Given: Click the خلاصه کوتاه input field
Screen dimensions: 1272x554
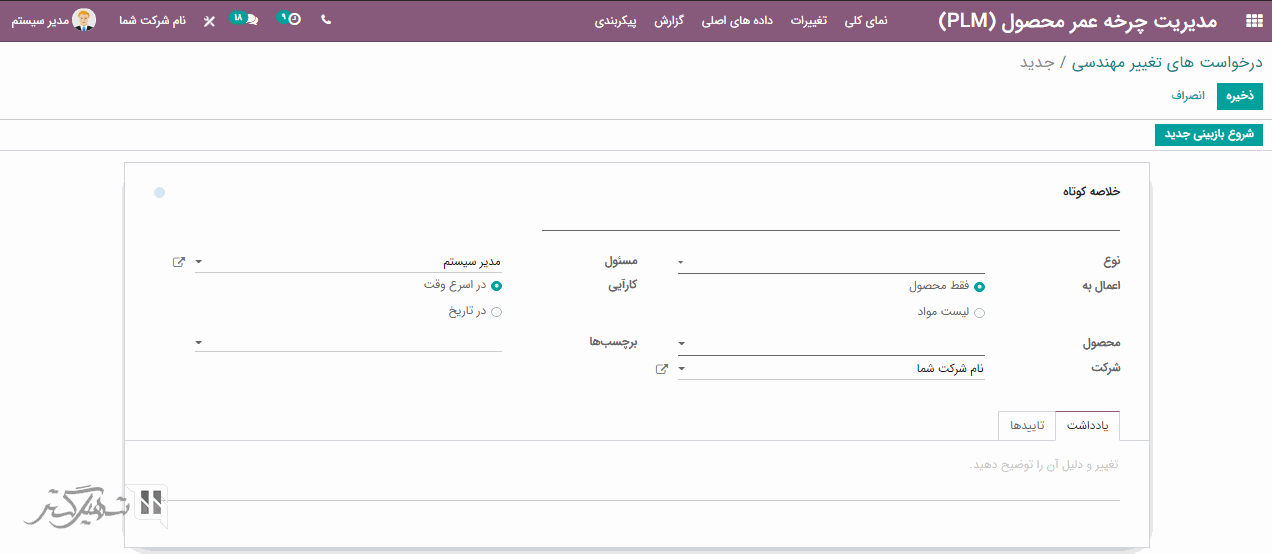Looking at the screenshot, I should (830, 218).
